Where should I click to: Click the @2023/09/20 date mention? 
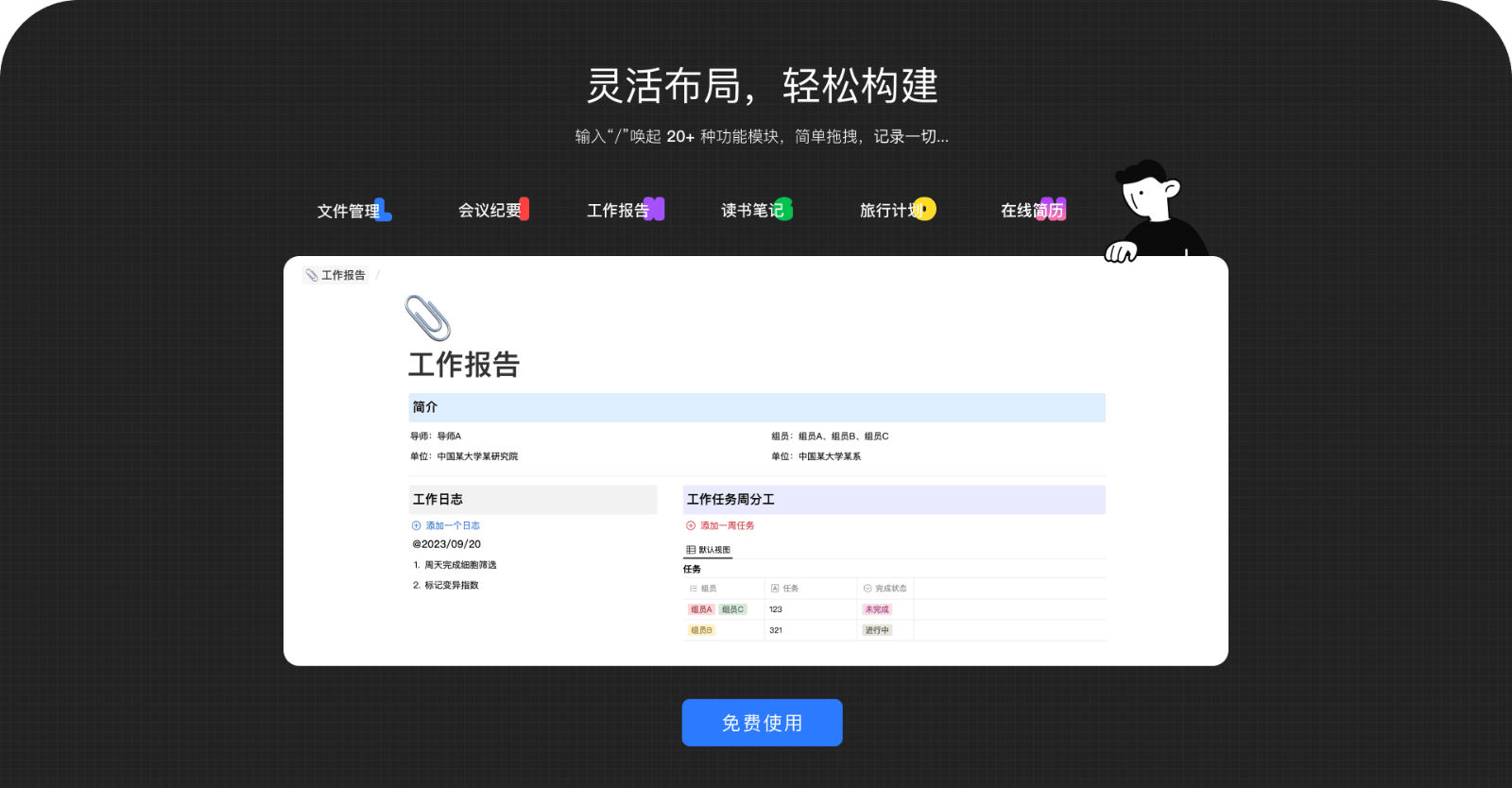tap(446, 544)
